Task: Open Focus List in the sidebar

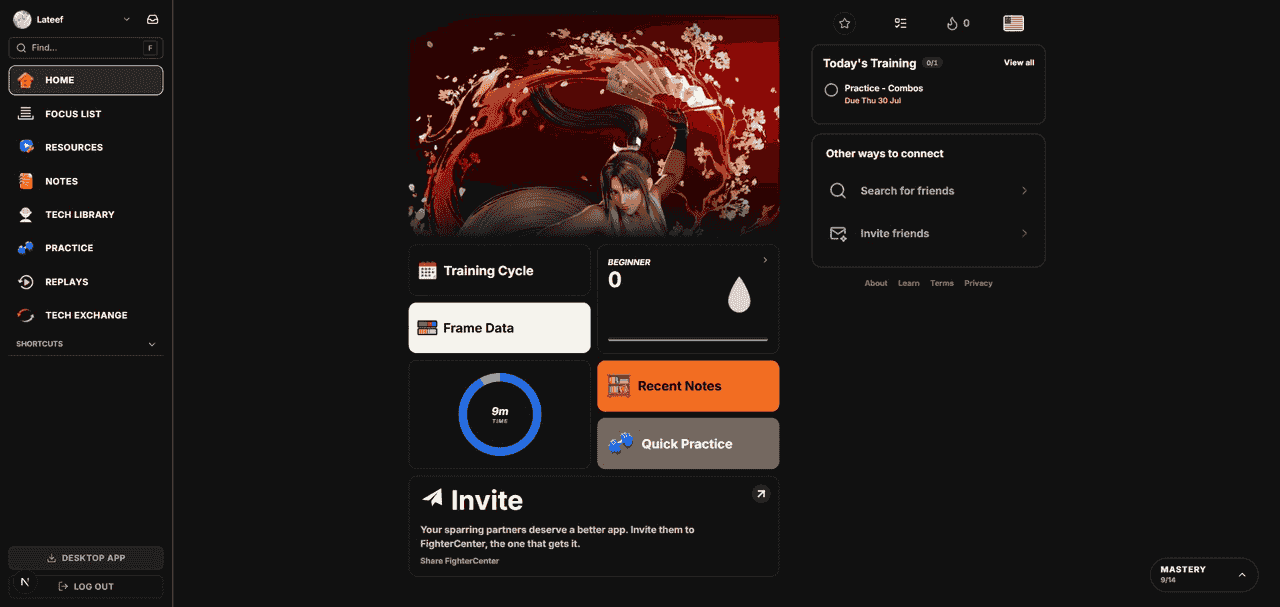Action: point(86,114)
